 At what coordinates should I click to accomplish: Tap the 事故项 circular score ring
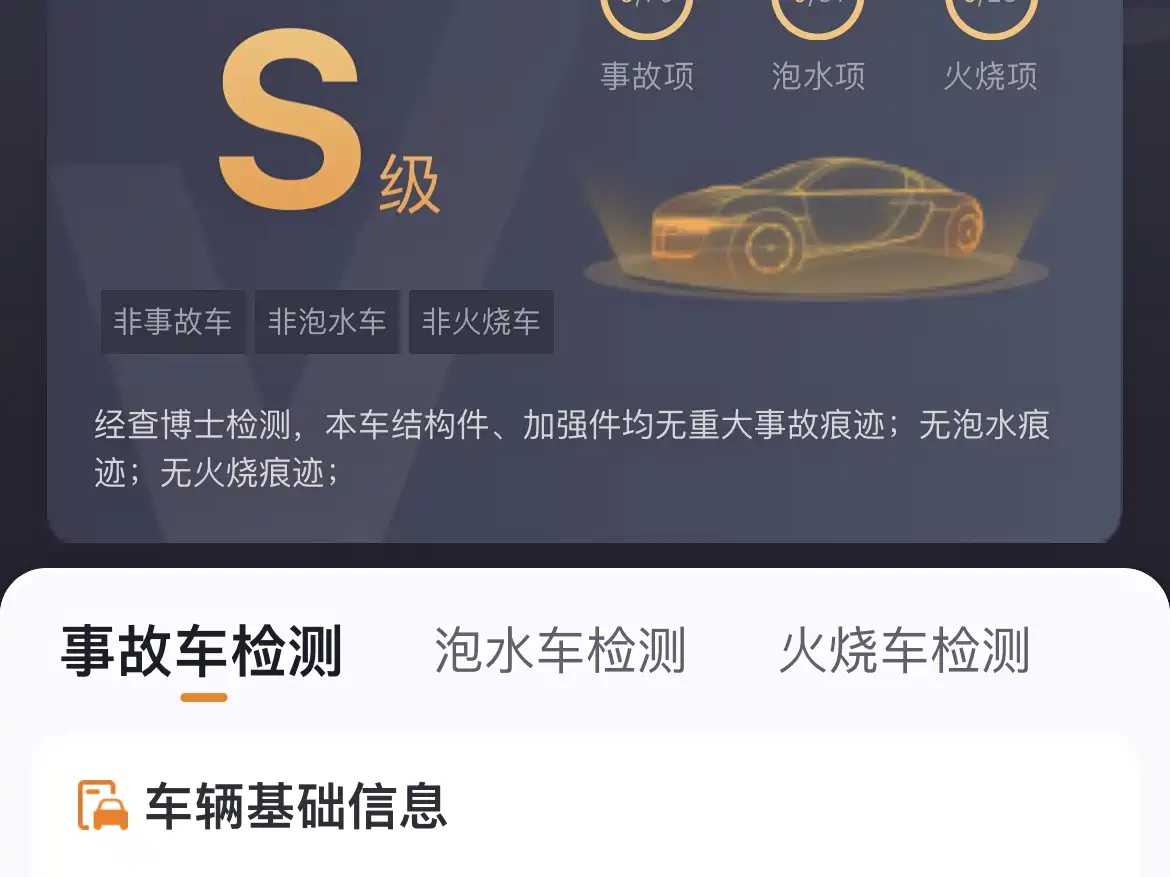pyautogui.click(x=647, y=16)
